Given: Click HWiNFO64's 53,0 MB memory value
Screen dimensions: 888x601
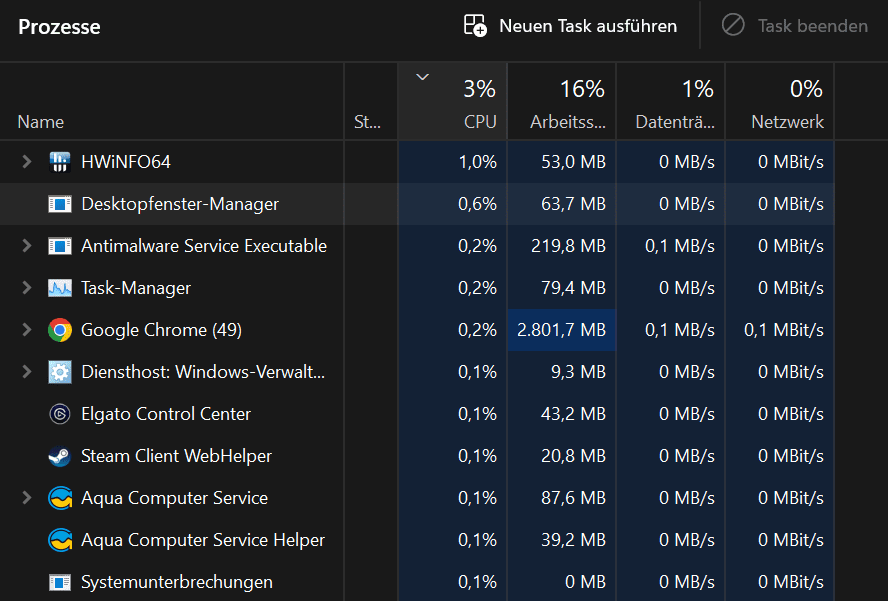Looking at the screenshot, I should [573, 162].
